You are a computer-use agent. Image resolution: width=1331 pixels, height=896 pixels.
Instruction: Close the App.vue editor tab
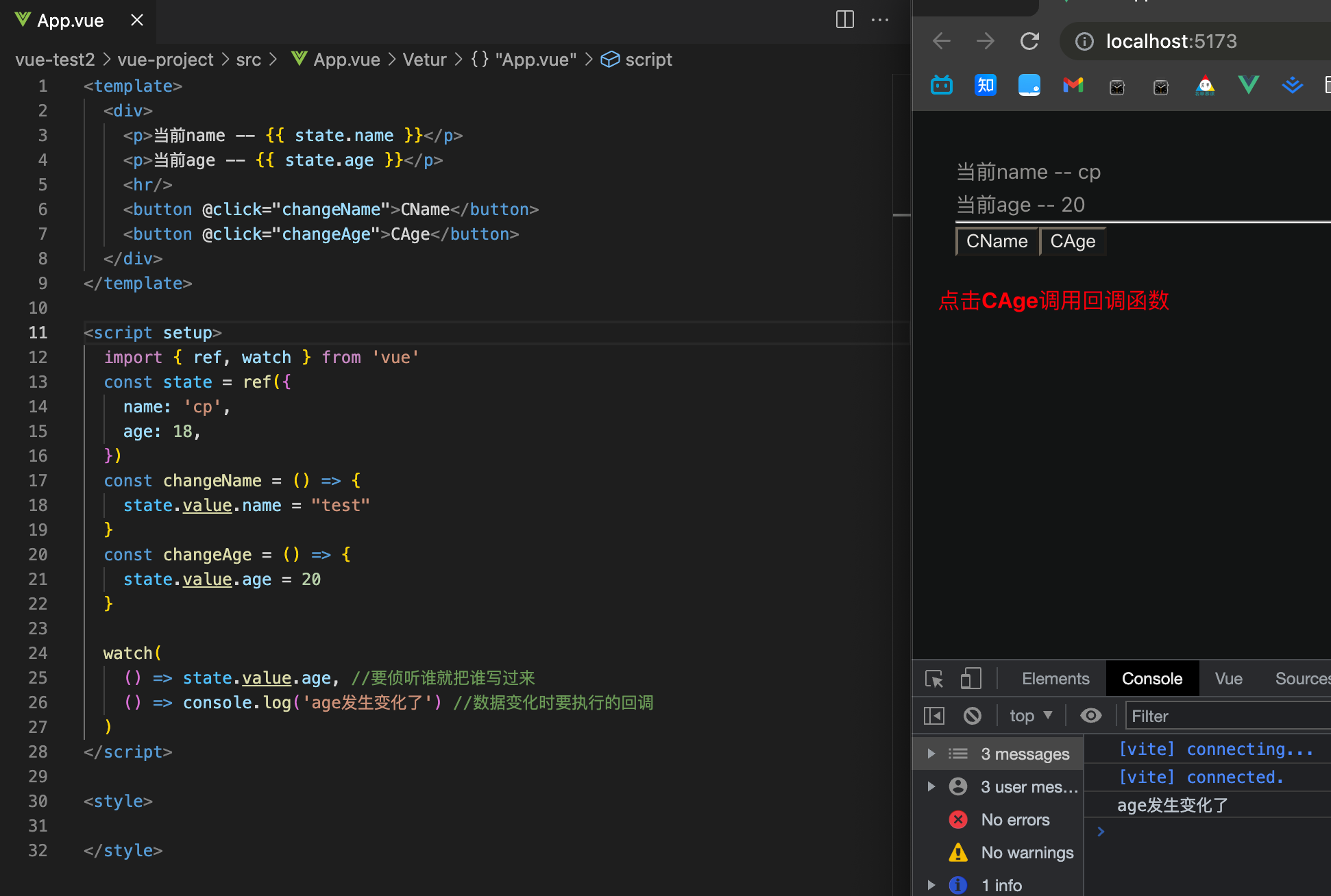(137, 20)
